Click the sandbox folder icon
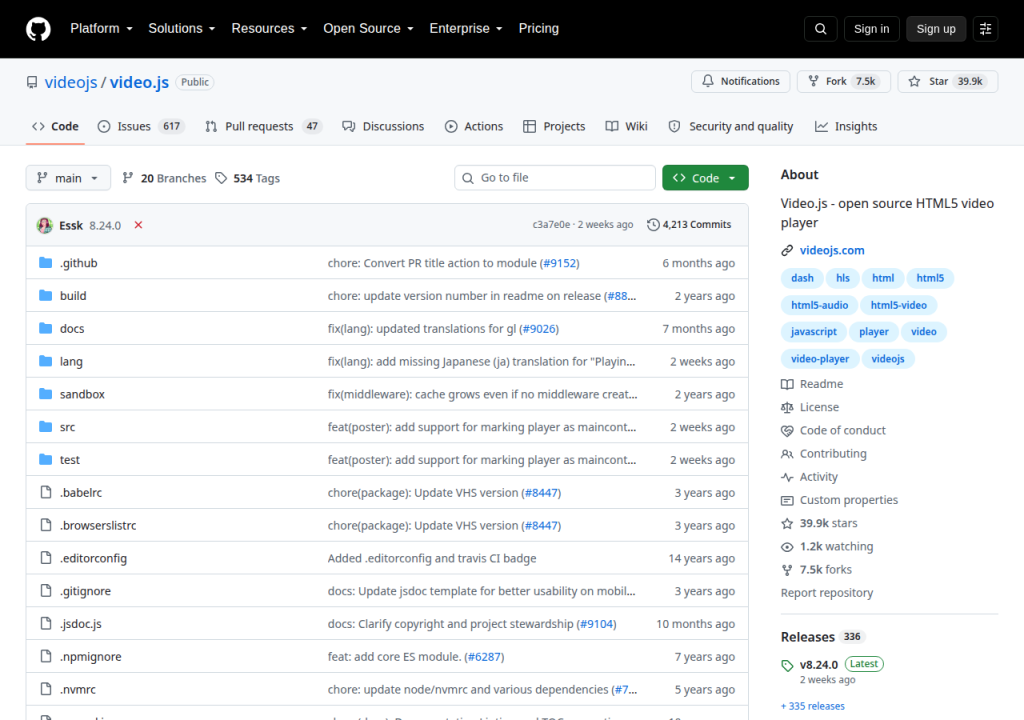 46,393
